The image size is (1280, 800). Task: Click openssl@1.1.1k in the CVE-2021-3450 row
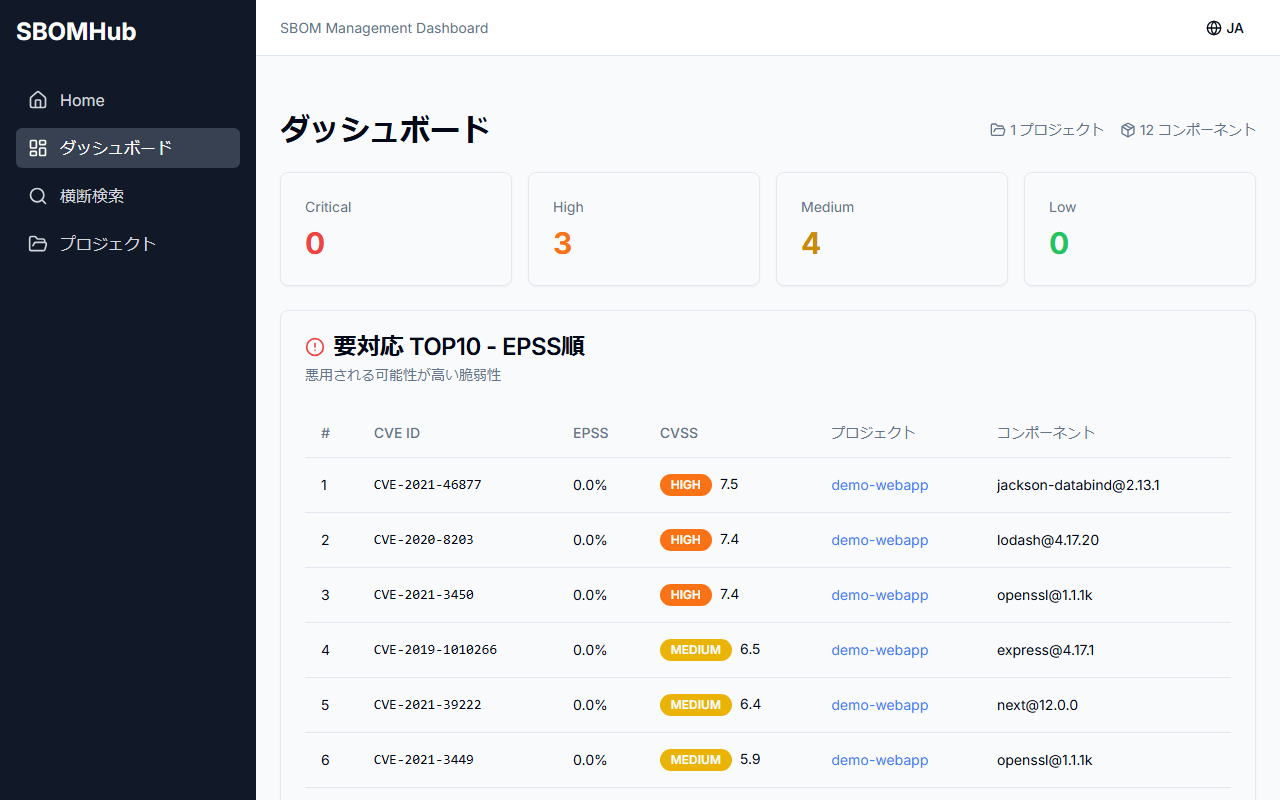[1045, 595]
